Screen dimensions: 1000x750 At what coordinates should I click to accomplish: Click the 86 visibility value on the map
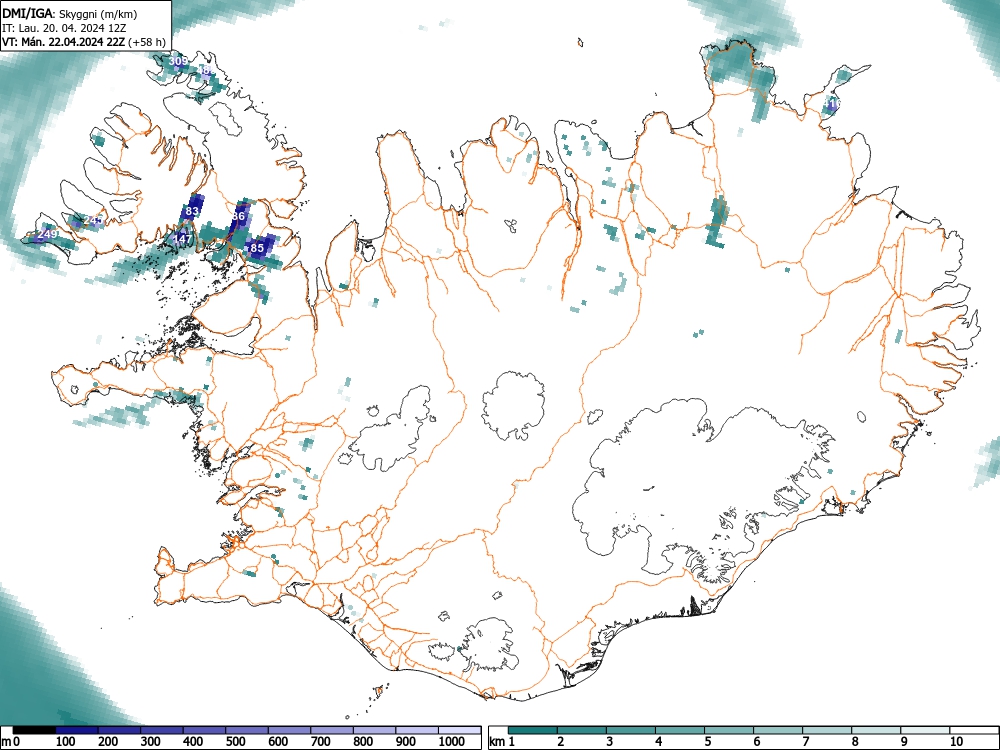tap(238, 216)
